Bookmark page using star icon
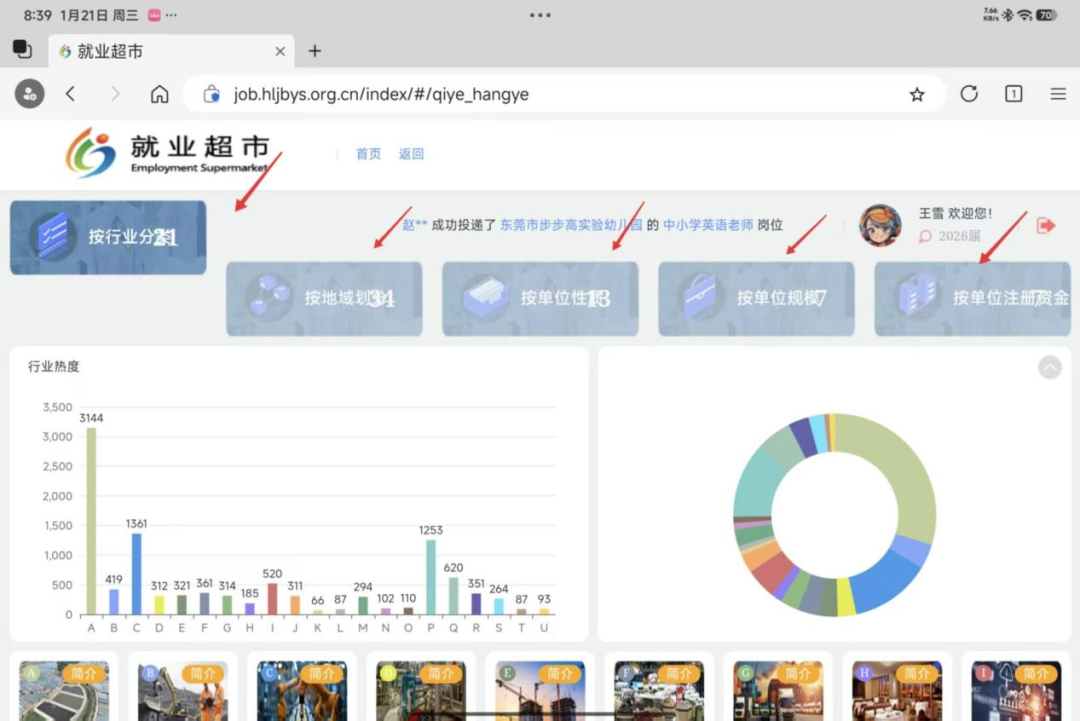The width and height of the screenshot is (1080, 721). tap(917, 94)
